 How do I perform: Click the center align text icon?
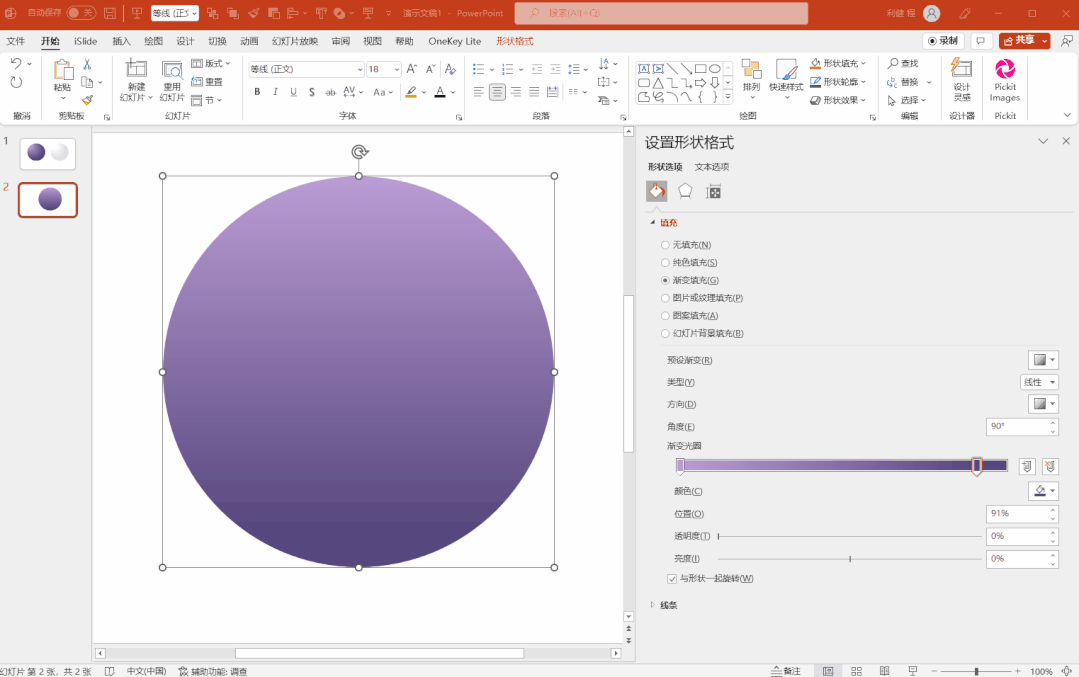pos(497,92)
